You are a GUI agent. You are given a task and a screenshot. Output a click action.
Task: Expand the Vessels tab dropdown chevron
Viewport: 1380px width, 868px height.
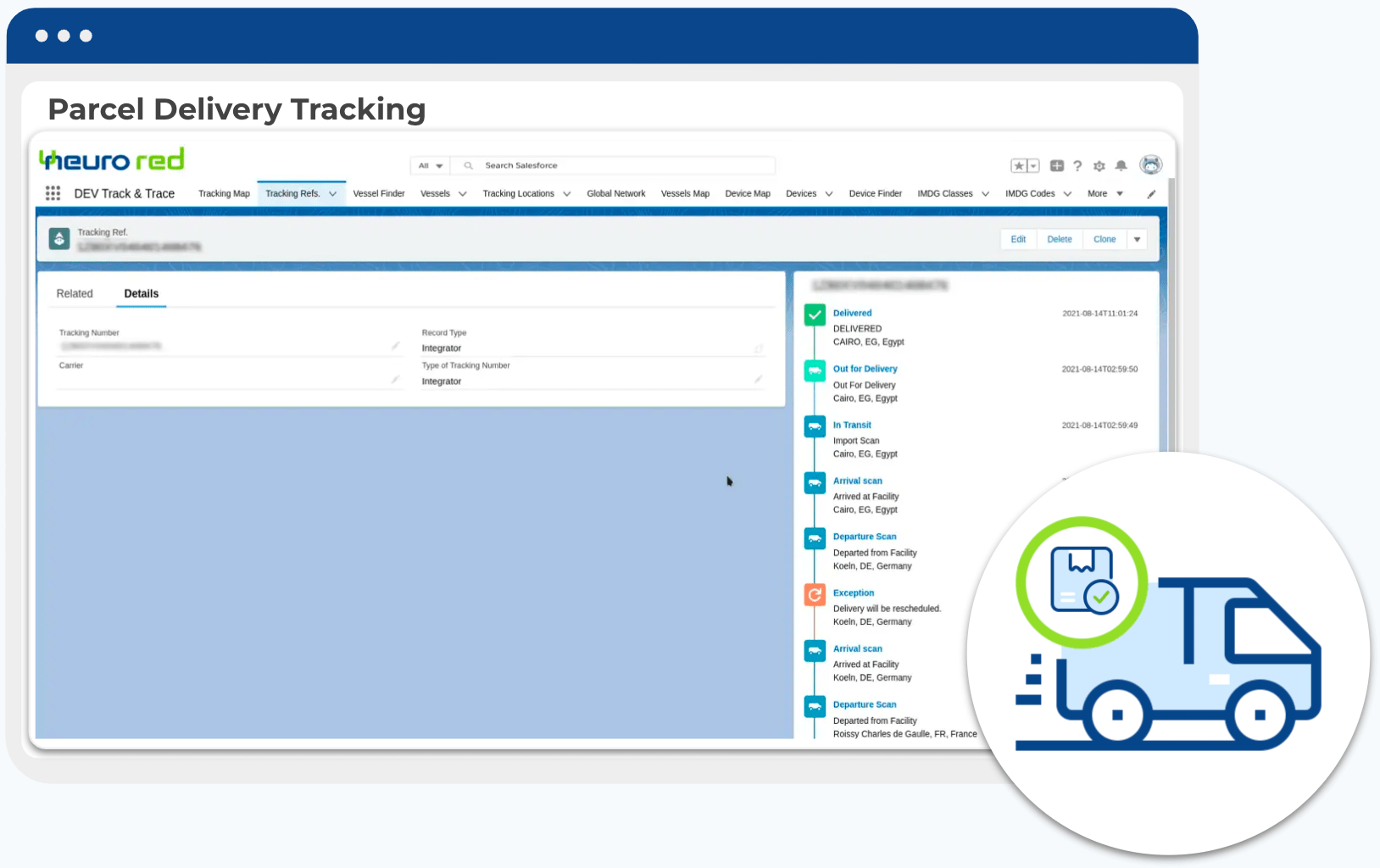click(x=463, y=194)
